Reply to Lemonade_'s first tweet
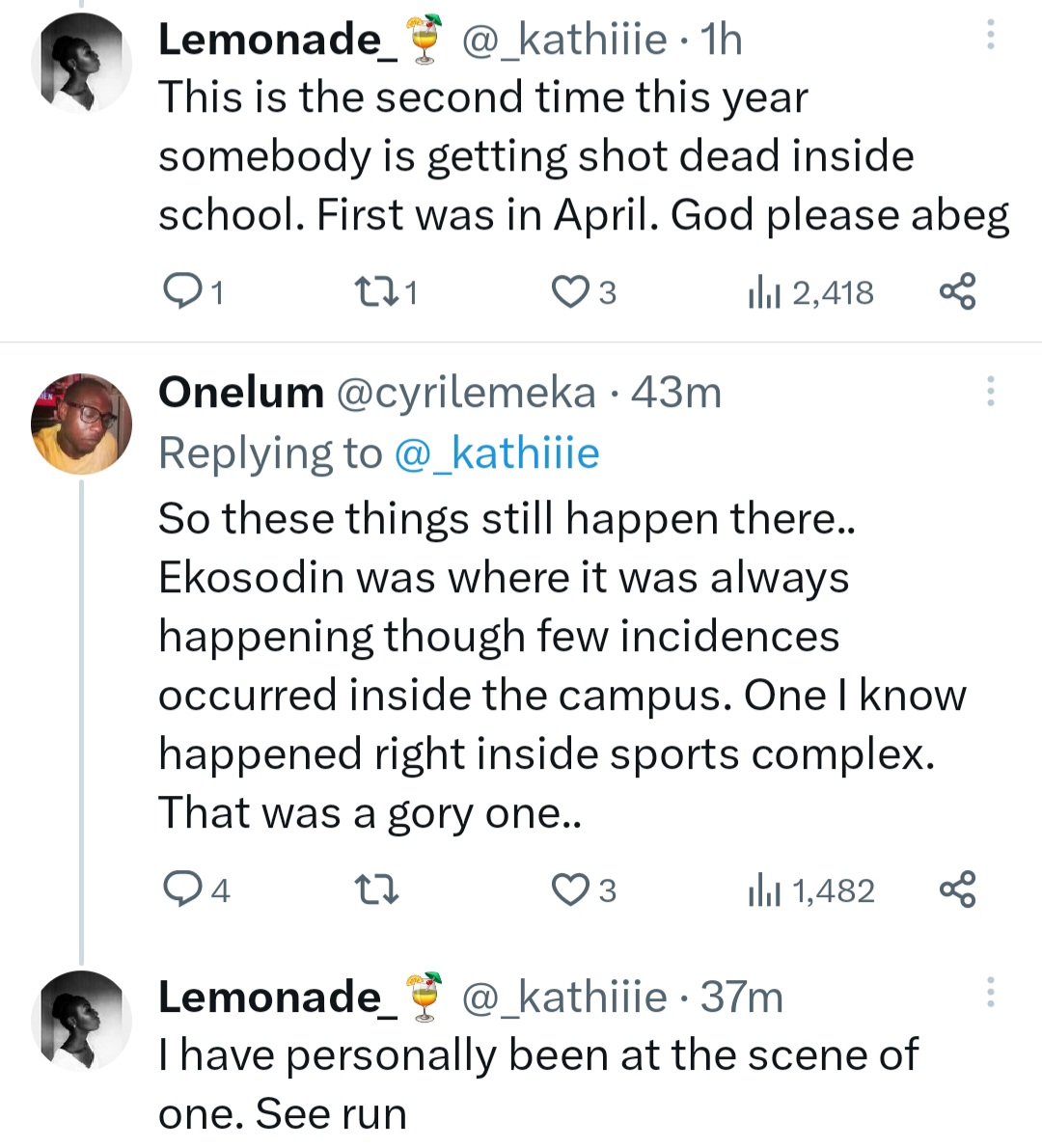 (x=178, y=291)
